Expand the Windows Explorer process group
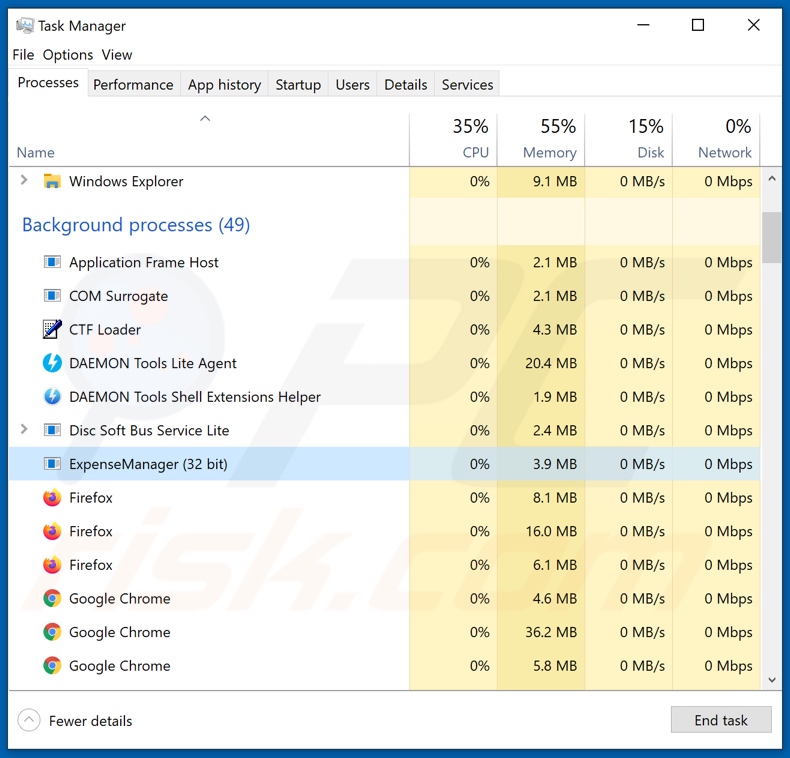The width and height of the screenshot is (790, 758). click(x=24, y=180)
